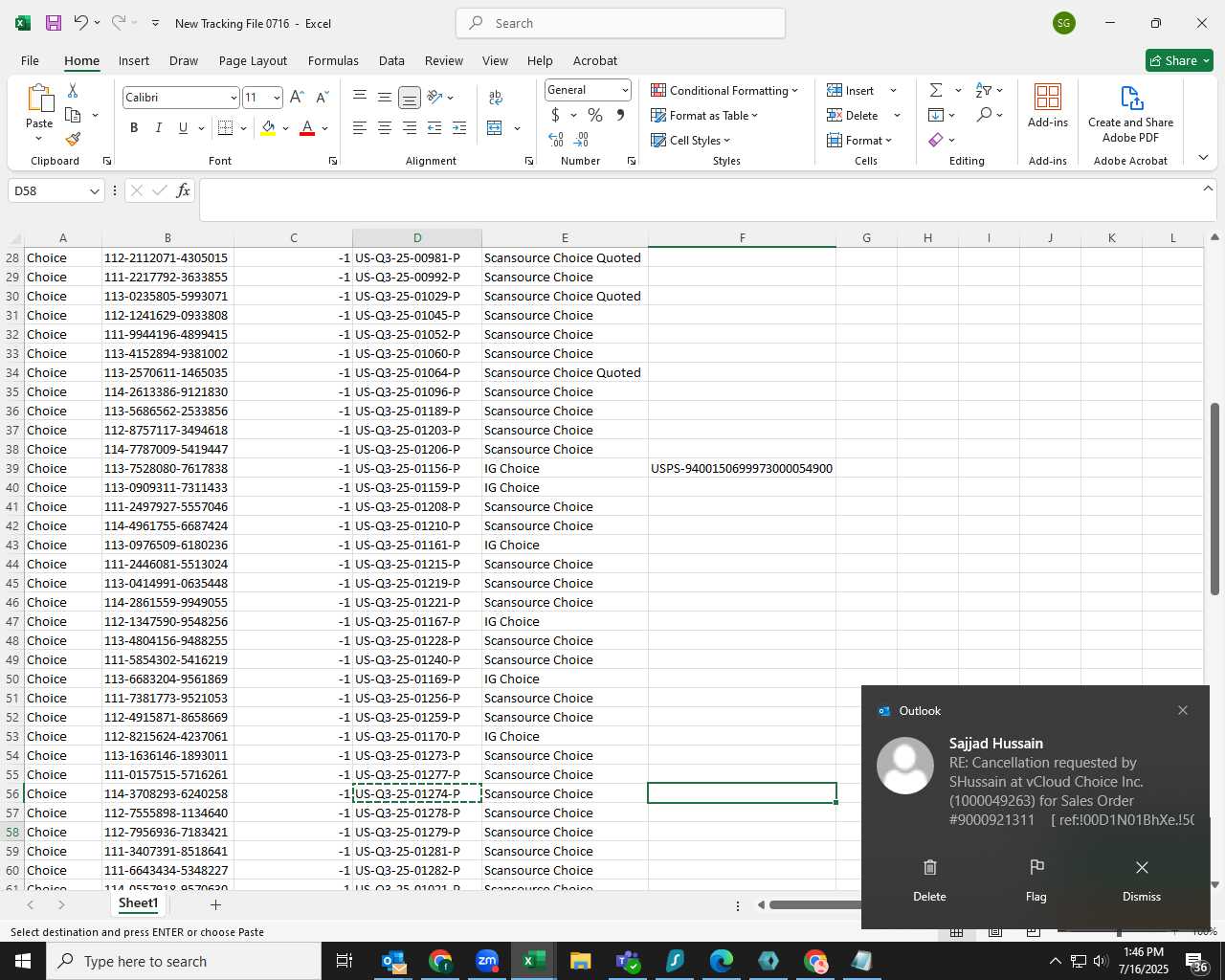Toggle Middle Align vertical alignment
Image resolution: width=1225 pixels, height=980 pixels.
click(385, 98)
